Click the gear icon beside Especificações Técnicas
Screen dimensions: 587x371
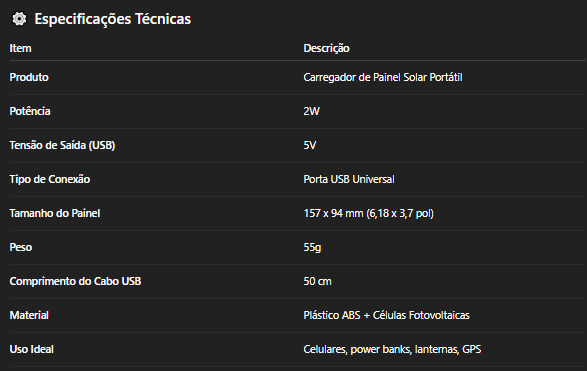pos(19,19)
